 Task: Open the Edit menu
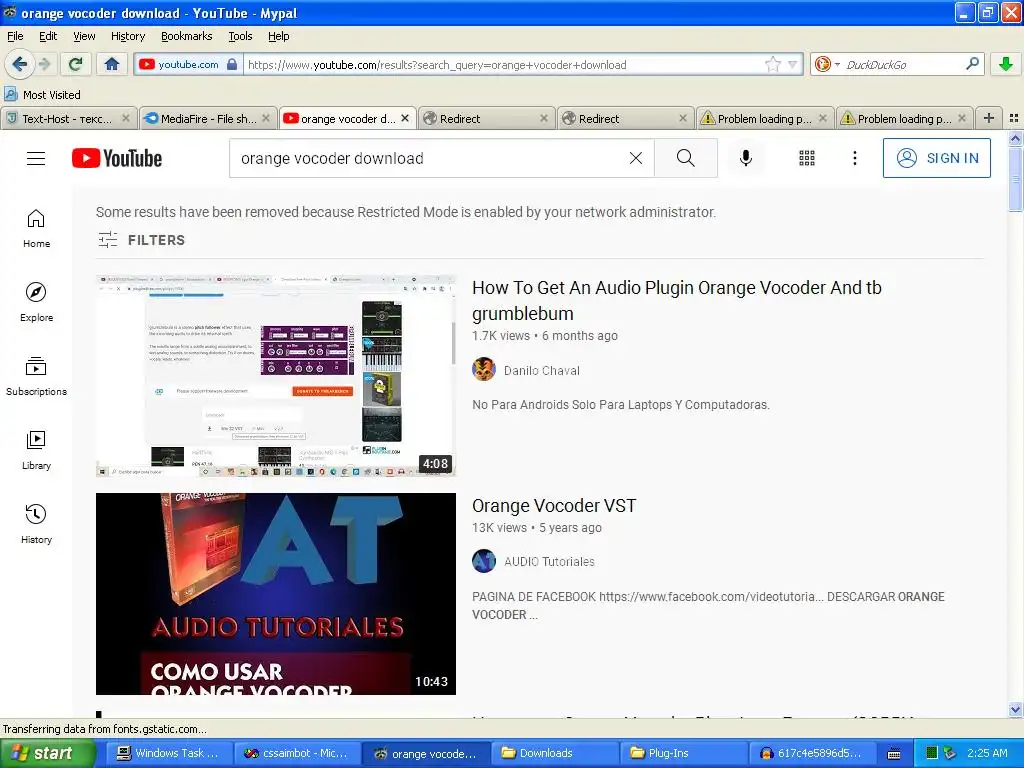pos(48,36)
